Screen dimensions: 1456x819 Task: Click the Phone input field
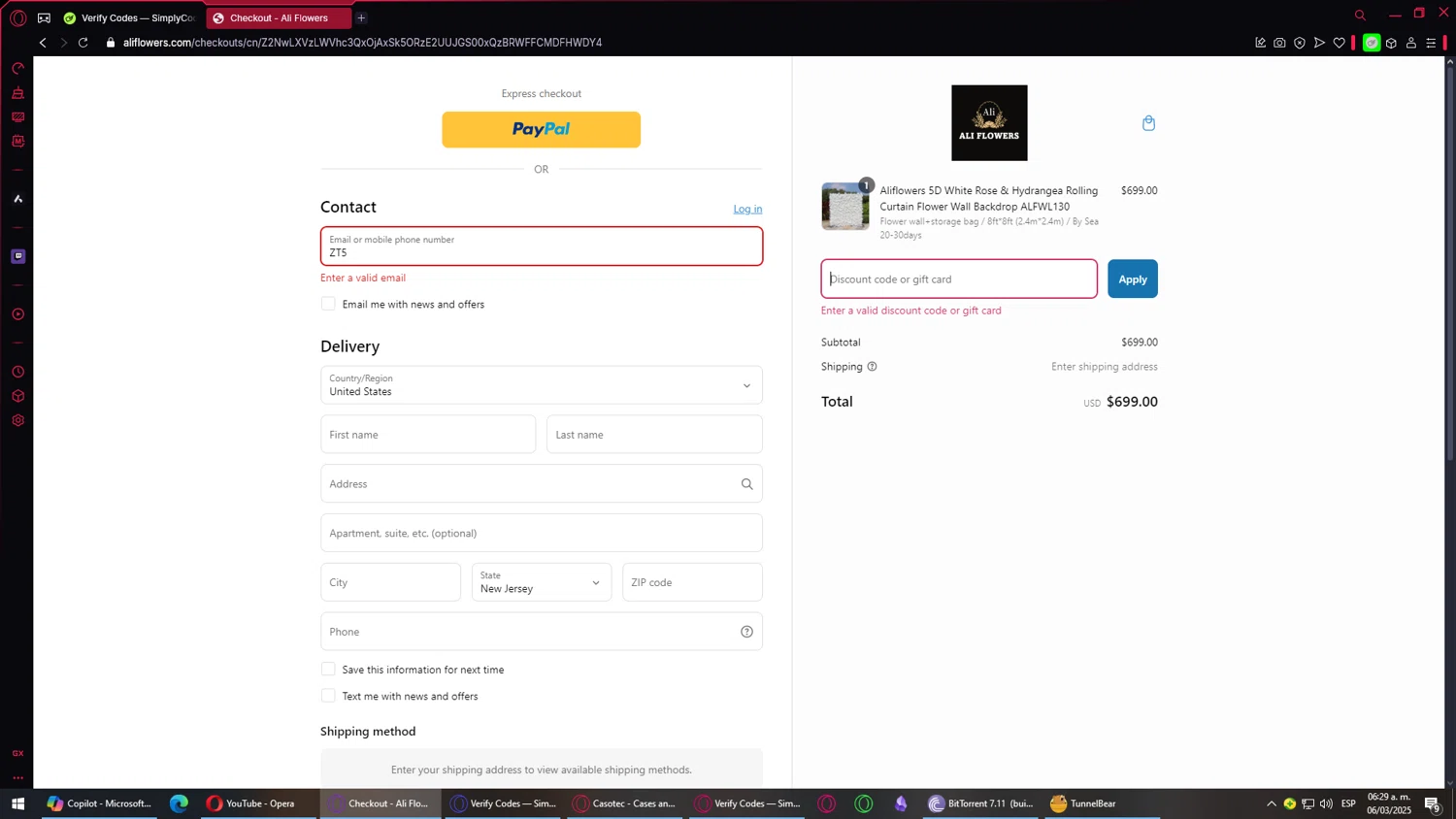[542, 632]
